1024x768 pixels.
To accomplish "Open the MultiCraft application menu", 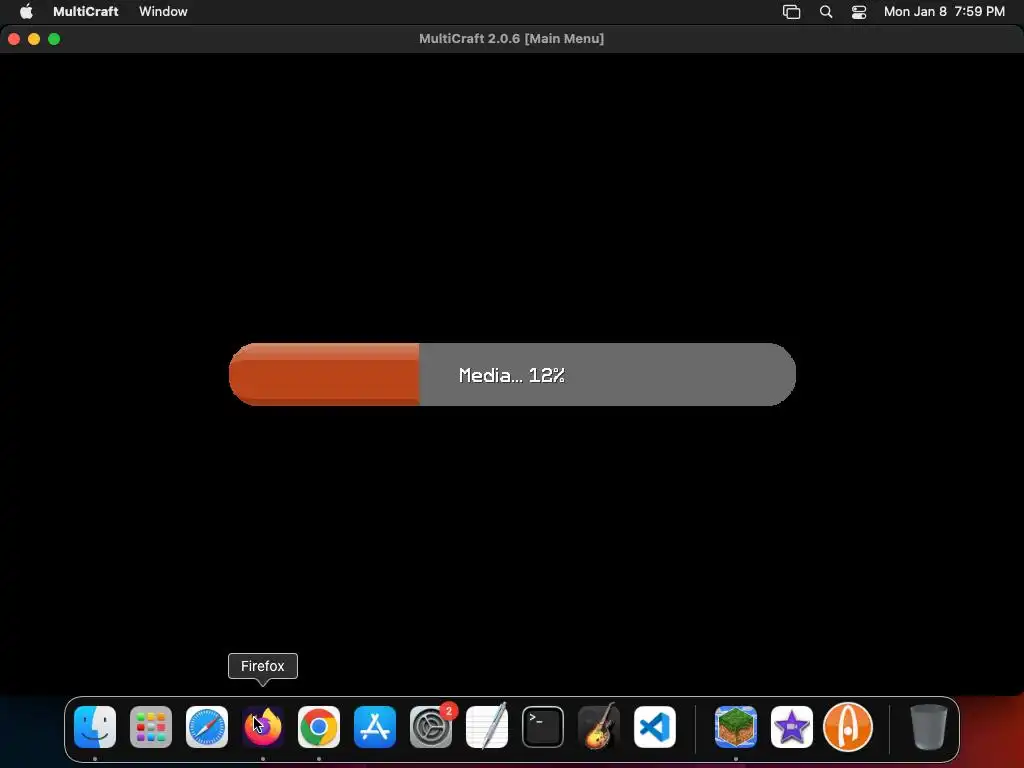I will pyautogui.click(x=86, y=11).
